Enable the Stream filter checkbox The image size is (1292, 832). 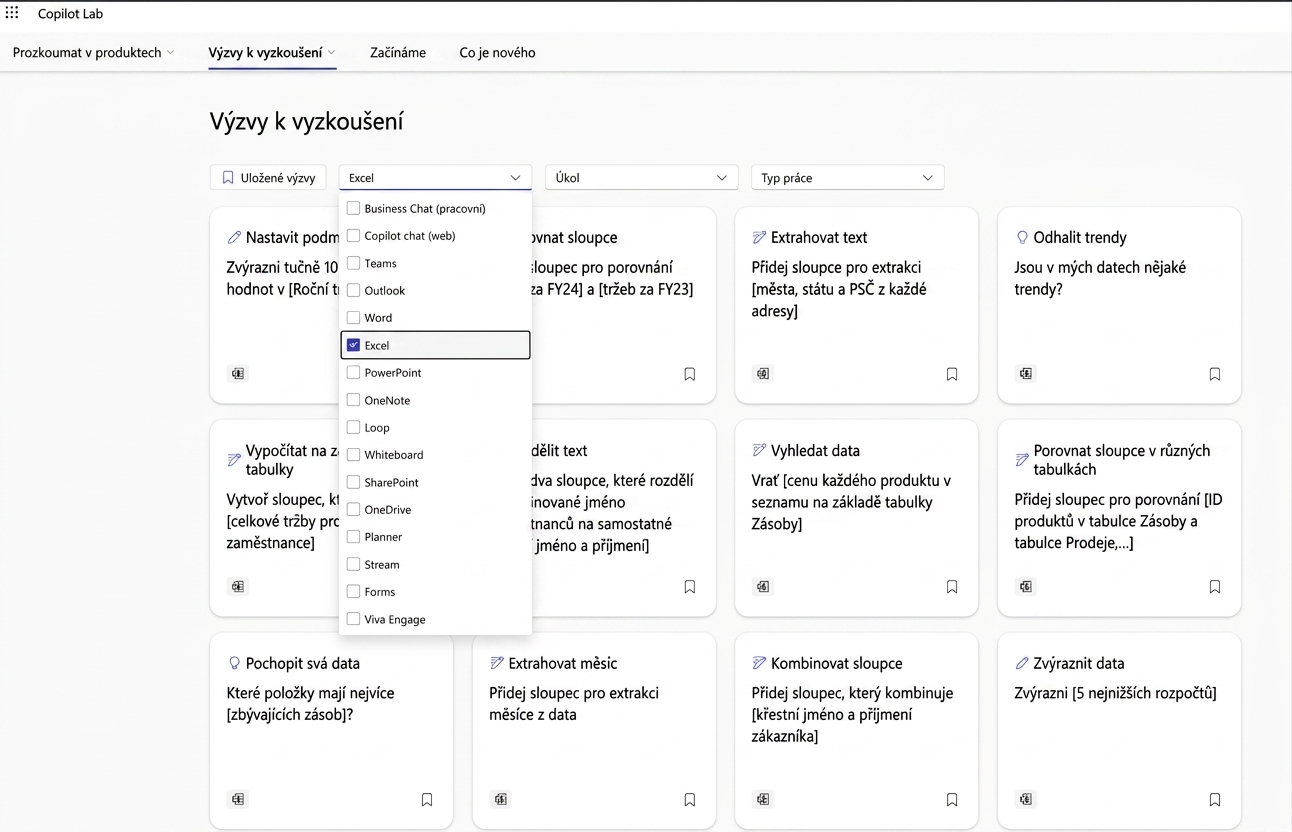coord(353,564)
